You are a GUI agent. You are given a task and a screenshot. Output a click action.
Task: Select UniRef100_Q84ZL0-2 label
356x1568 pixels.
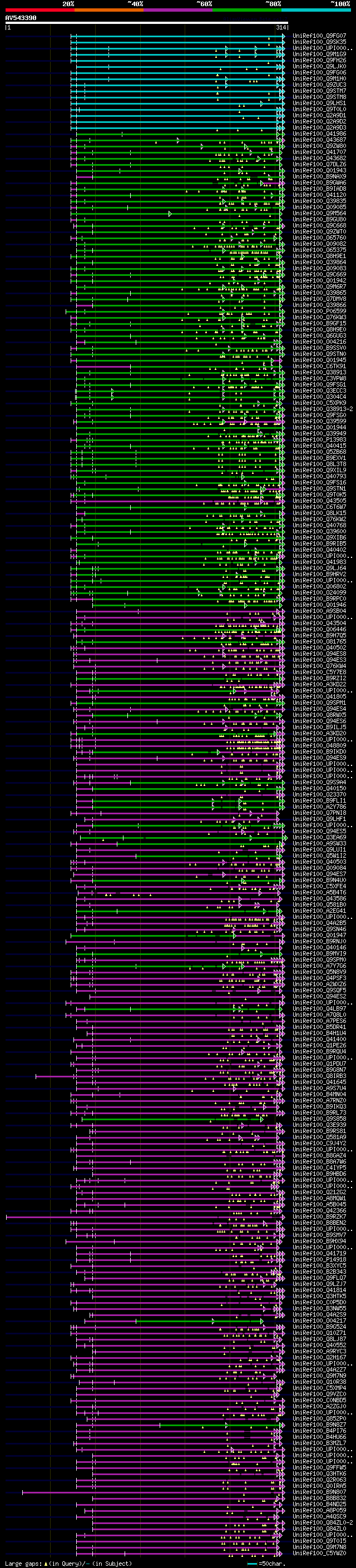pos(323,1522)
